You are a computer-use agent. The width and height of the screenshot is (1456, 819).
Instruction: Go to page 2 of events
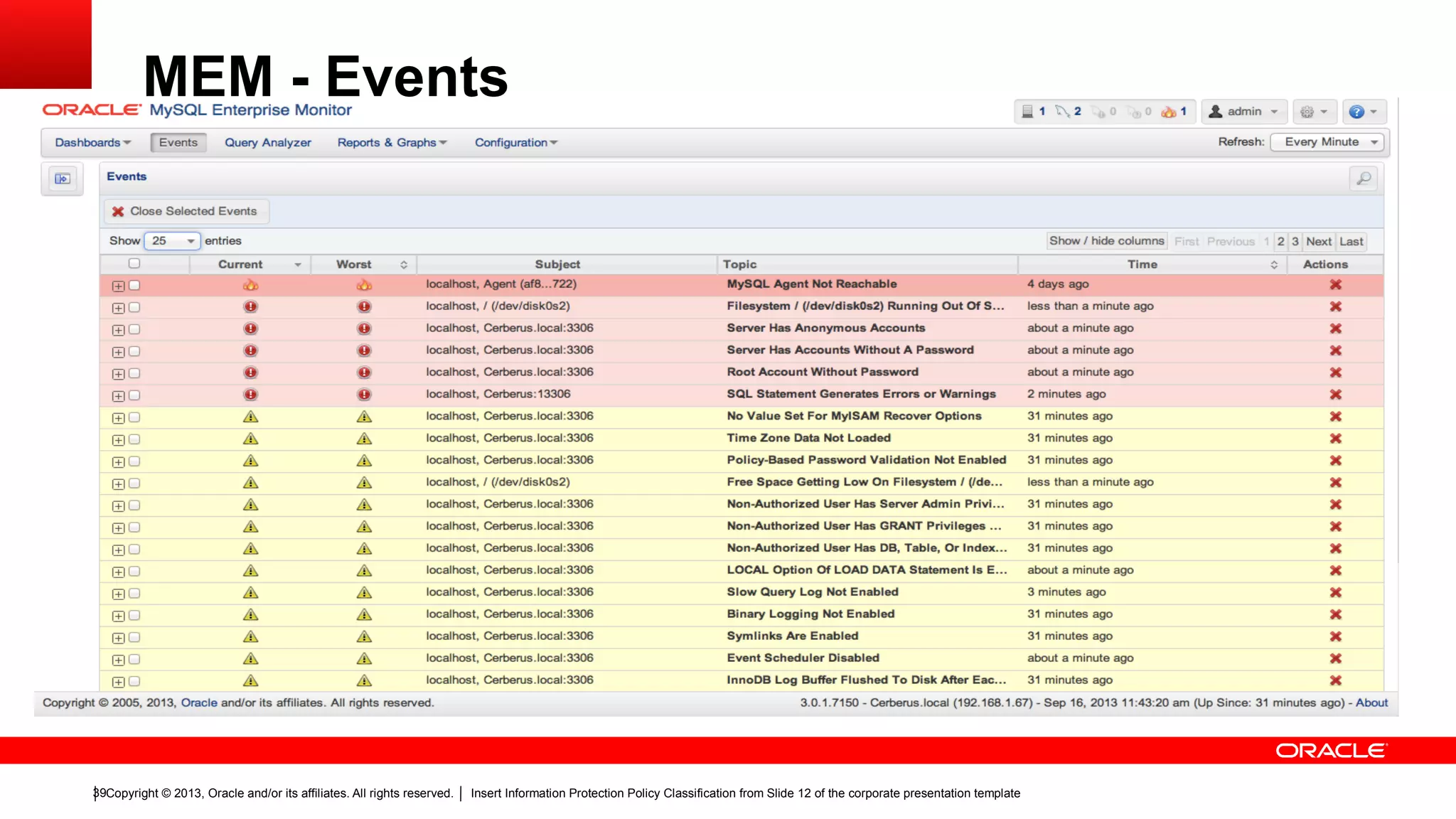[1280, 242]
